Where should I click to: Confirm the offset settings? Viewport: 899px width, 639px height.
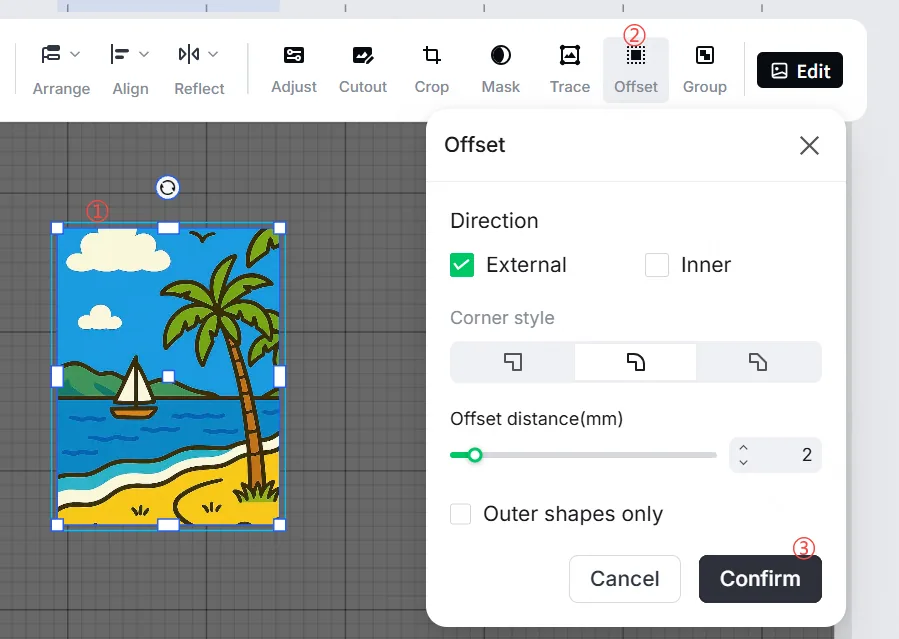760,579
